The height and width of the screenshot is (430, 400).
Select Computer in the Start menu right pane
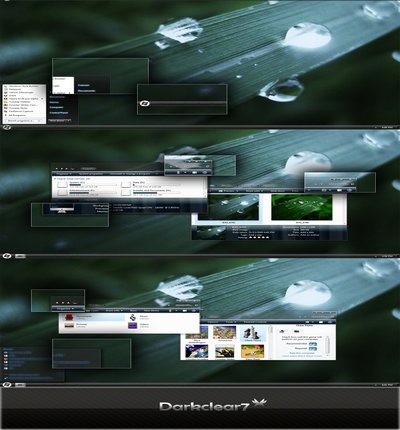pos(56,107)
